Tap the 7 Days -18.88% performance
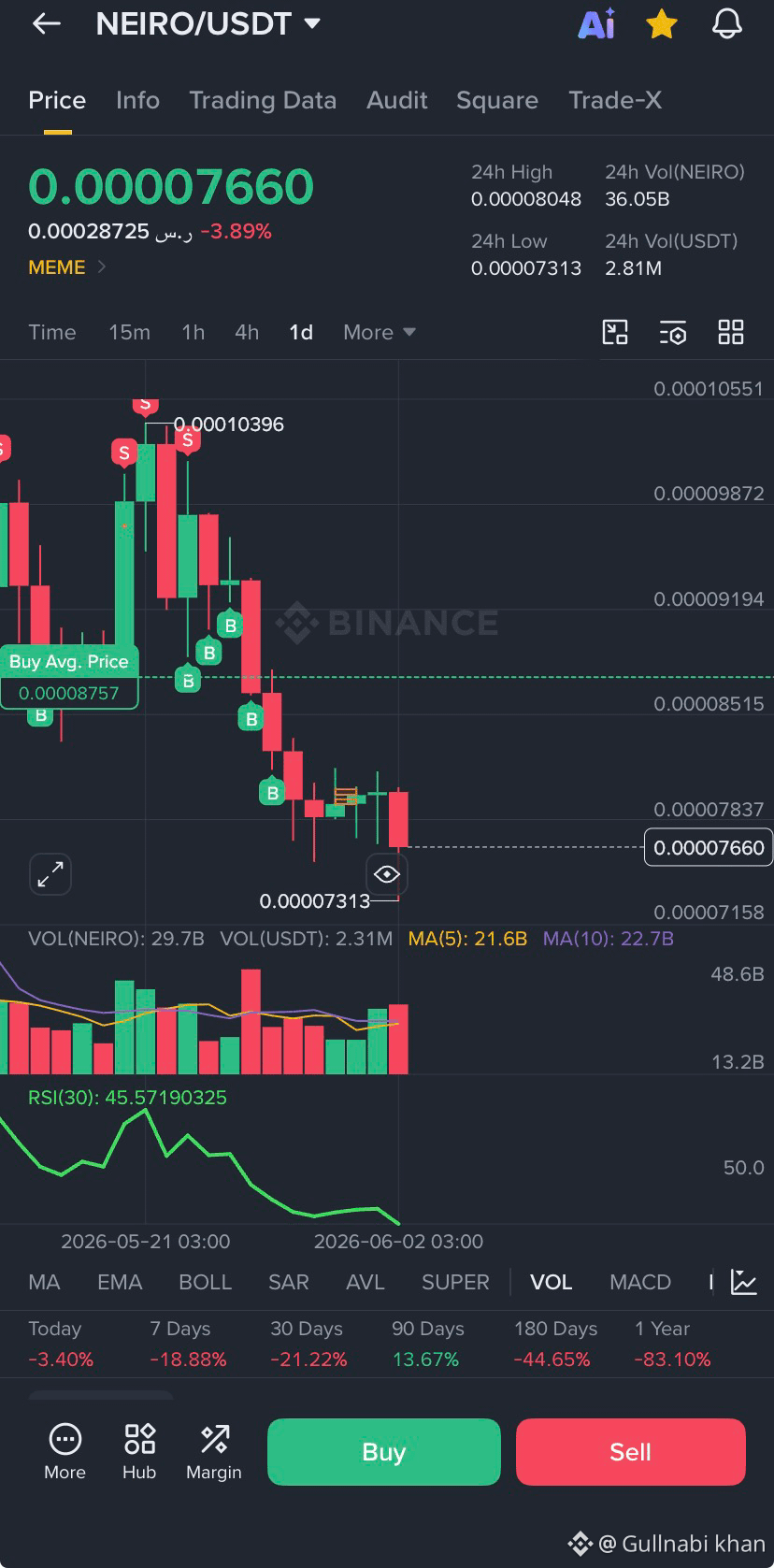Image resolution: width=774 pixels, height=1568 pixels. [188, 1344]
